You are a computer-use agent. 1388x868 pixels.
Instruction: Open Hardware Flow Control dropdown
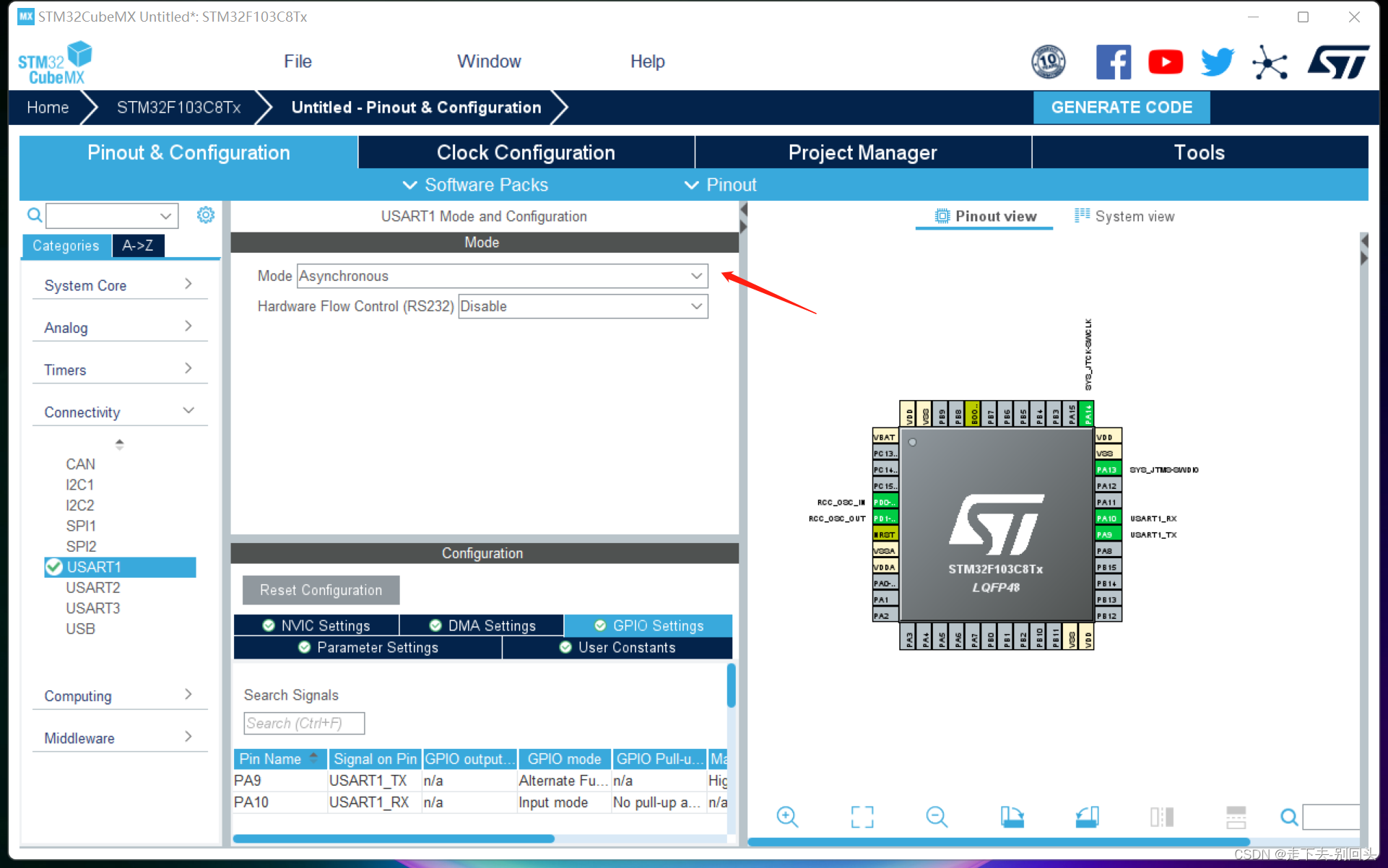point(583,306)
